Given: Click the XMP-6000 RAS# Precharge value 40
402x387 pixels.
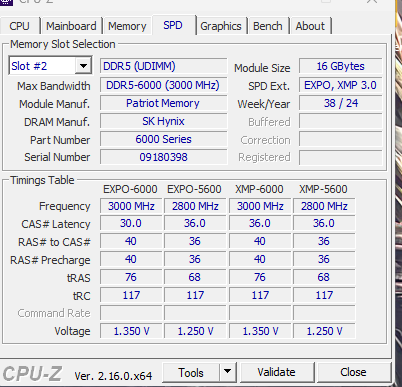Looking at the screenshot, I should coord(260,259).
